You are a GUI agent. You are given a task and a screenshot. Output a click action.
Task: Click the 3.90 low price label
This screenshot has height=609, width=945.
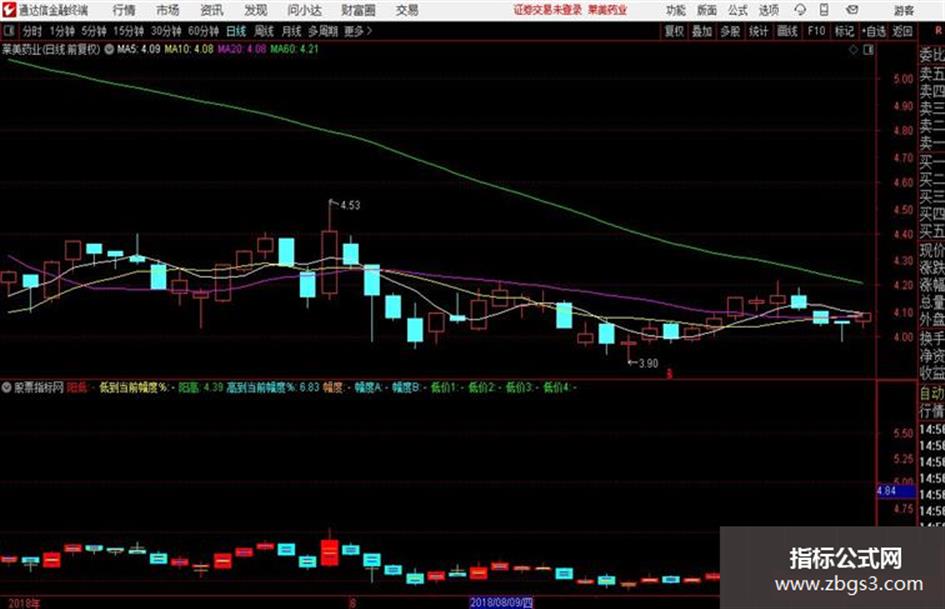[648, 364]
